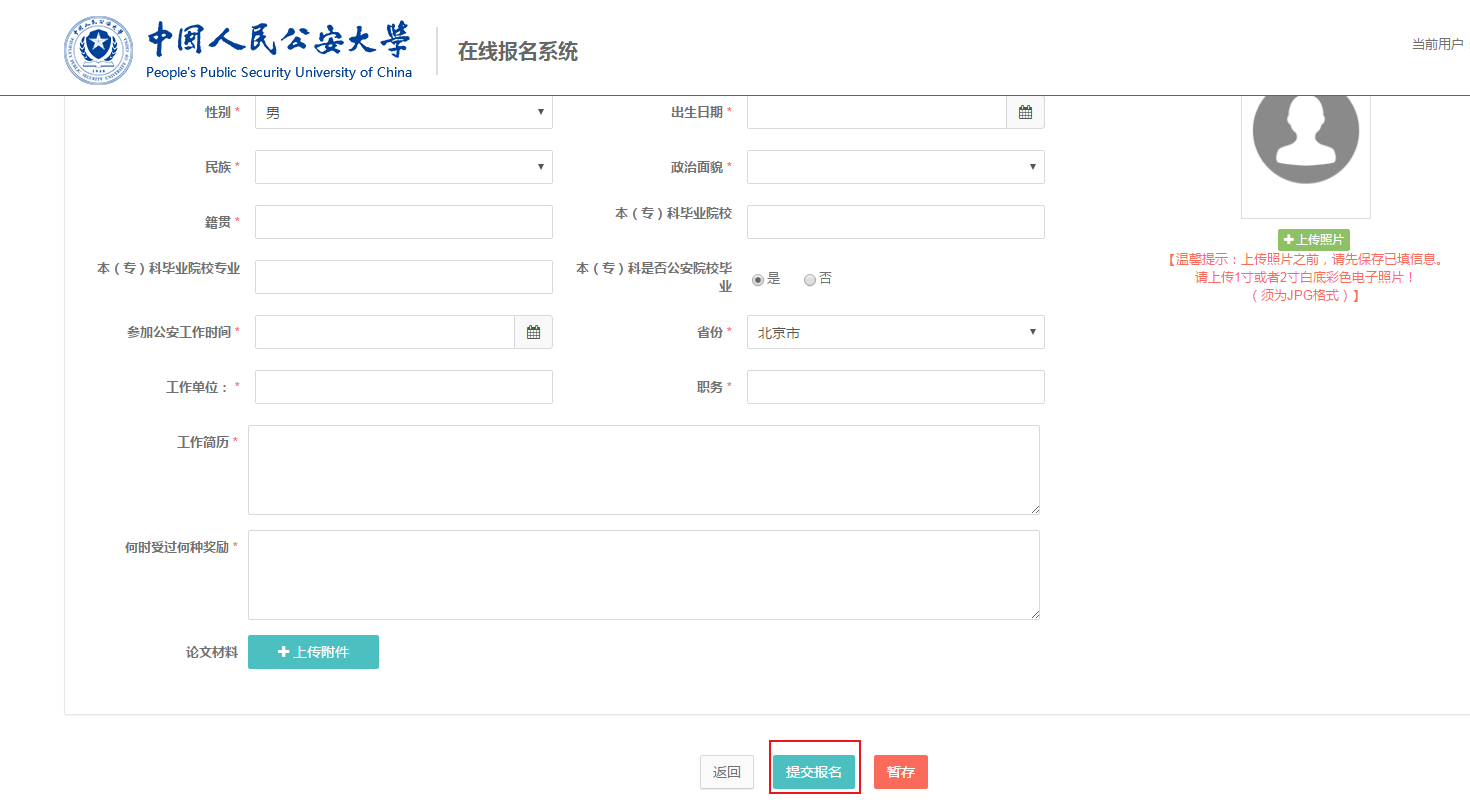Click the 上传附件 upload attachment button
This screenshot has height=811, width=1470.
(313, 652)
